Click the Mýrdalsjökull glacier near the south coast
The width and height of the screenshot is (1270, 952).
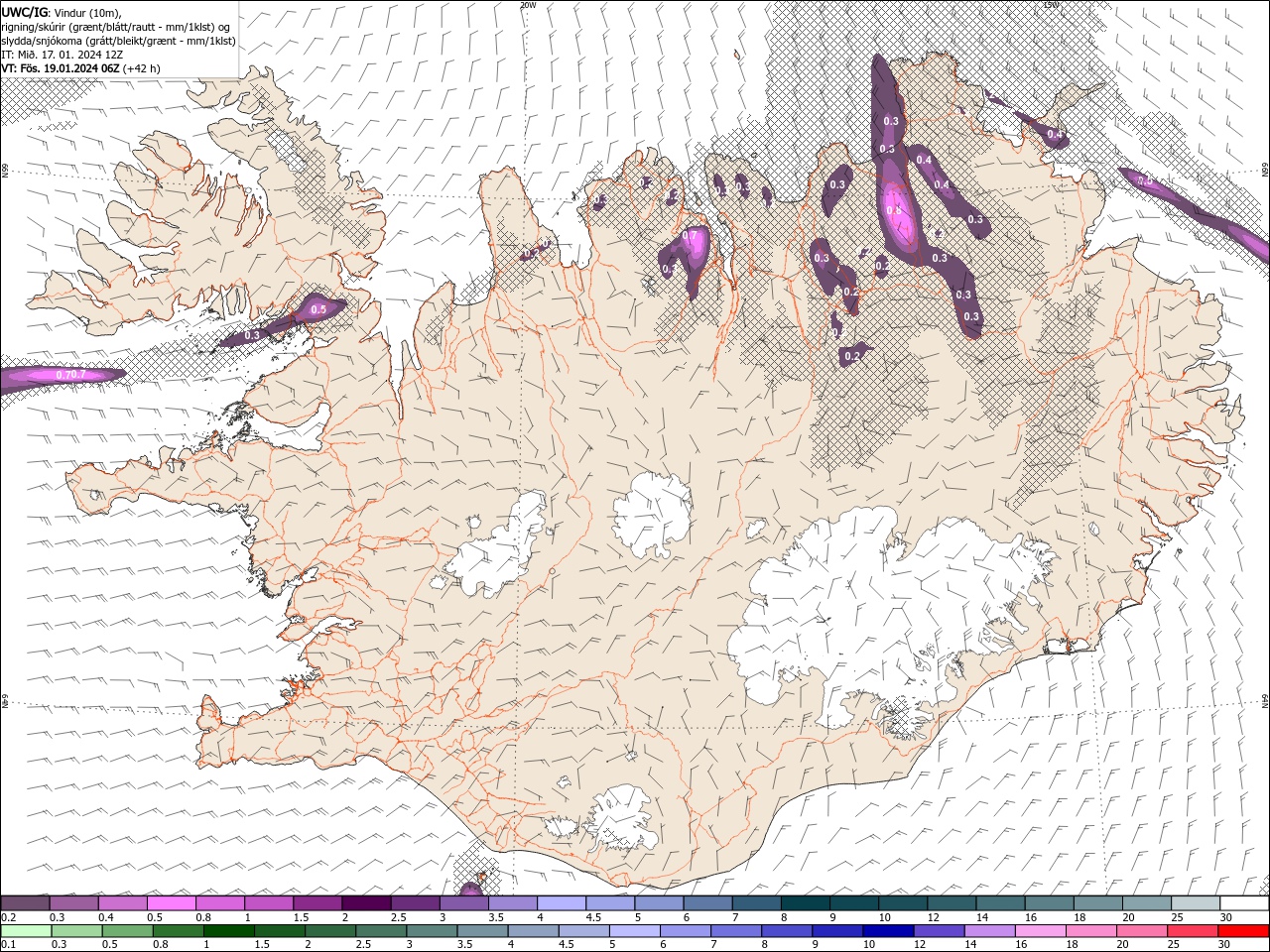point(622,818)
